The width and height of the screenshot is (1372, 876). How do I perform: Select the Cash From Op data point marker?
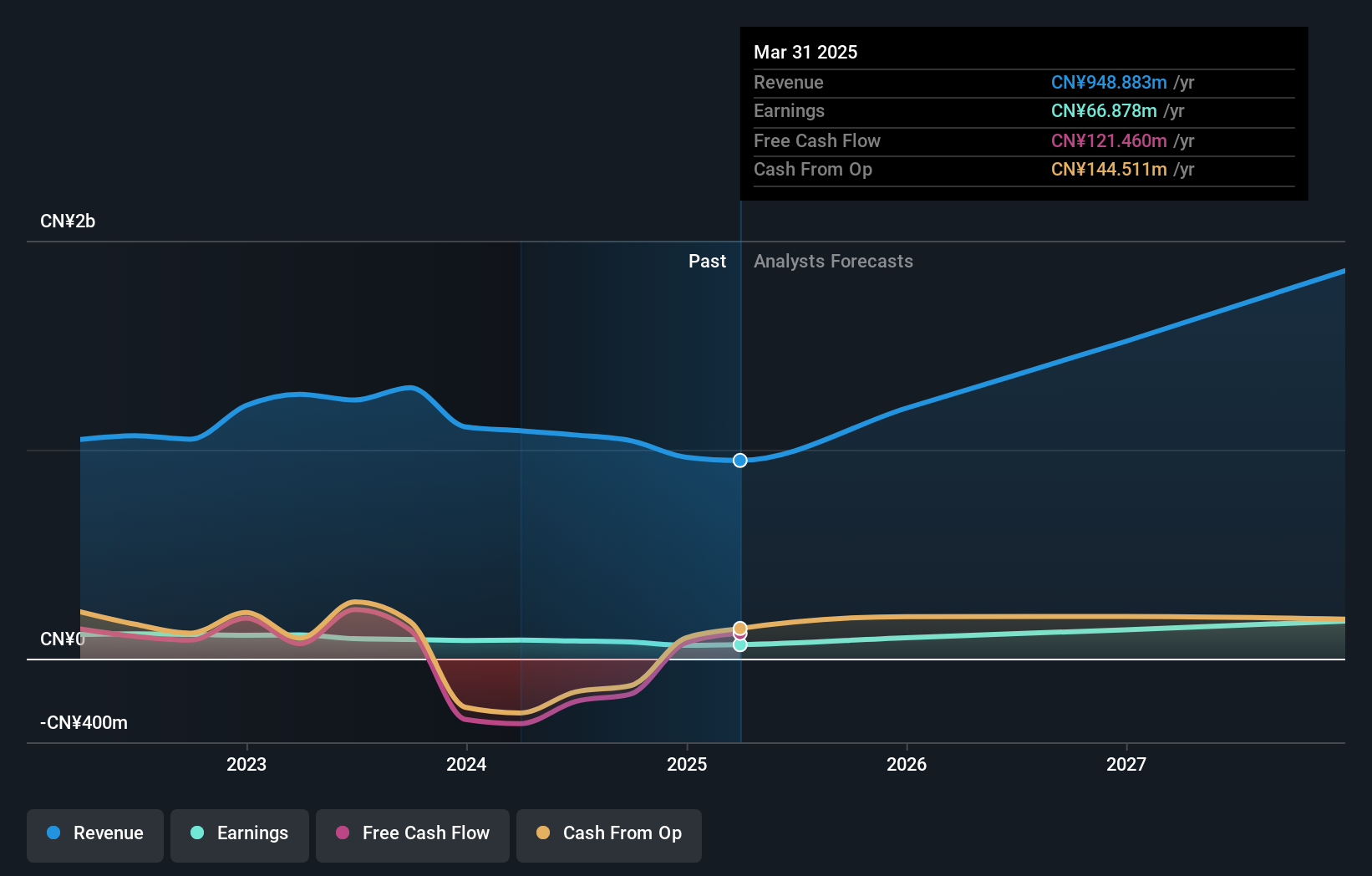point(740,628)
